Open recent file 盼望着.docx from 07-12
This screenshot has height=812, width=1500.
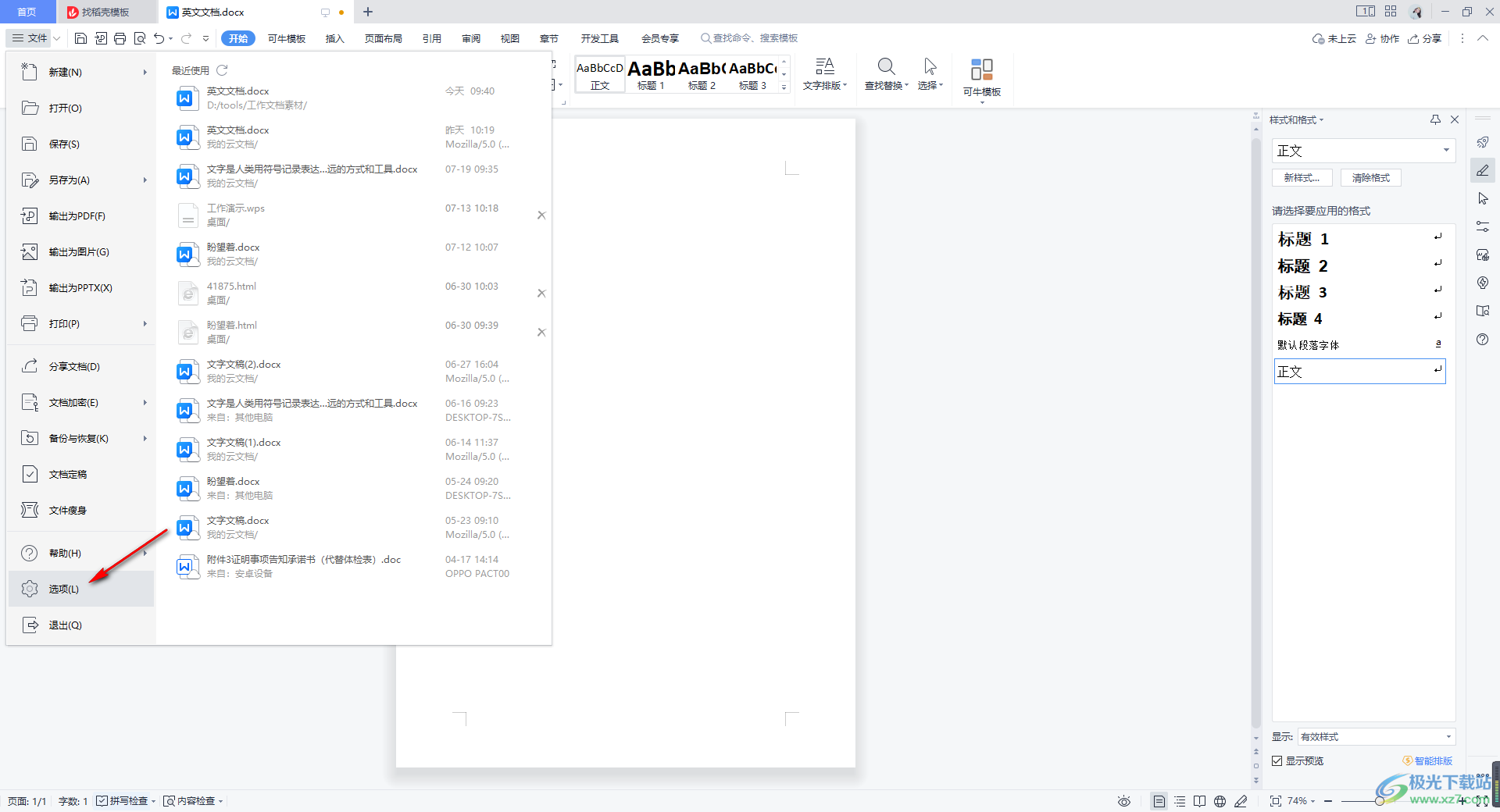click(353, 254)
